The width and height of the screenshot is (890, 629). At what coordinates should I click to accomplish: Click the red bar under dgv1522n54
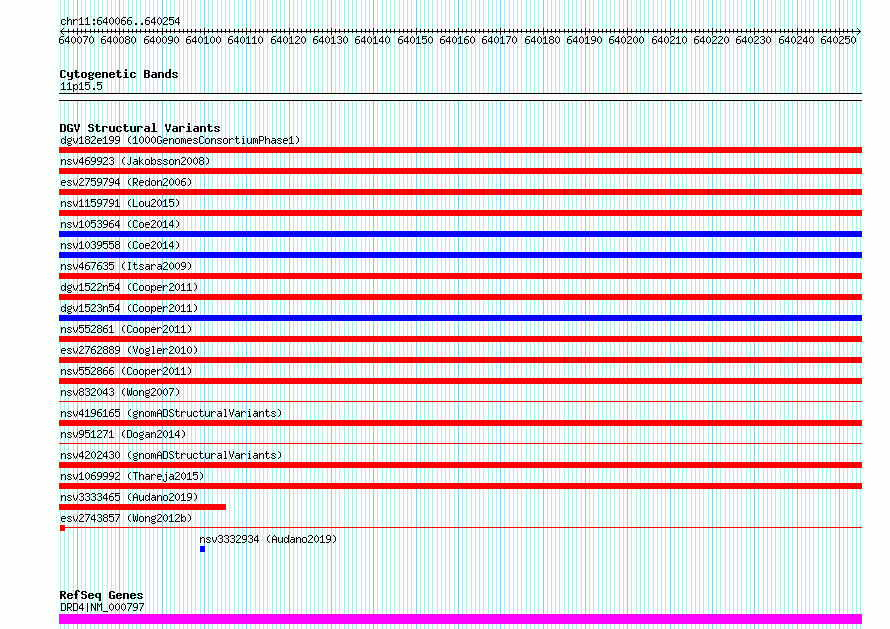(x=460, y=297)
